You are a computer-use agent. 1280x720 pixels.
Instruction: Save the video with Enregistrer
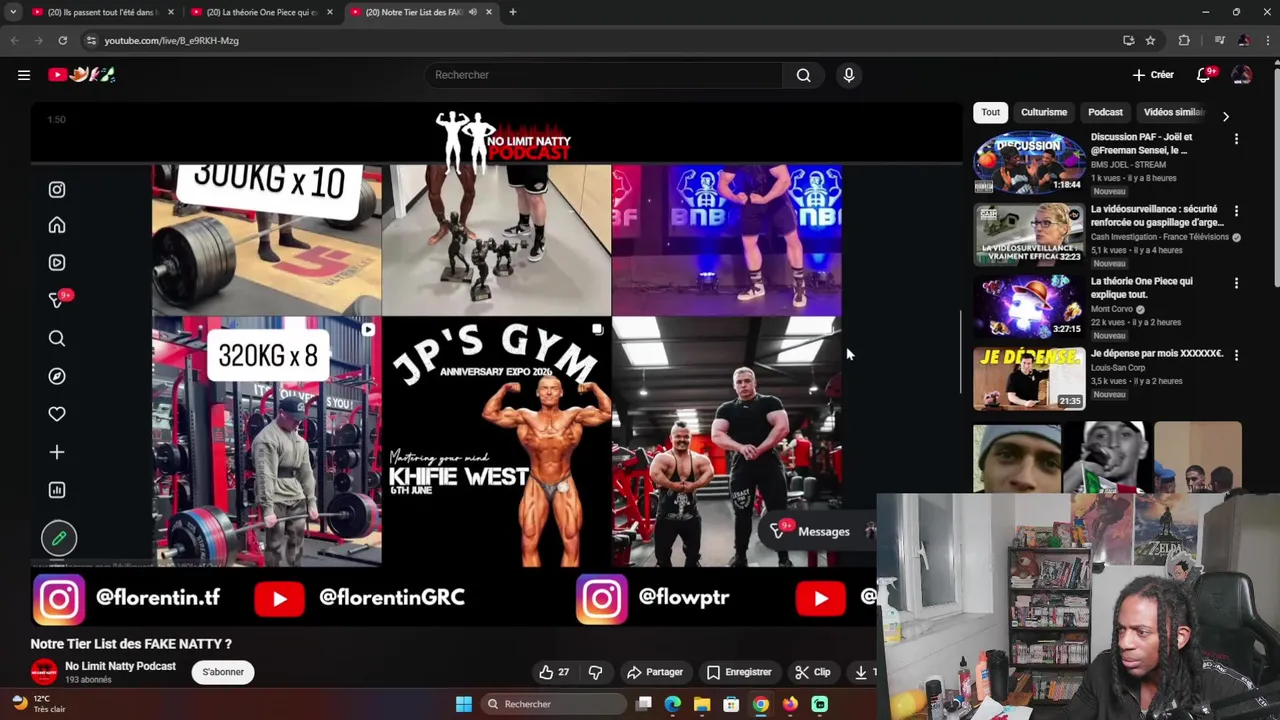point(739,672)
